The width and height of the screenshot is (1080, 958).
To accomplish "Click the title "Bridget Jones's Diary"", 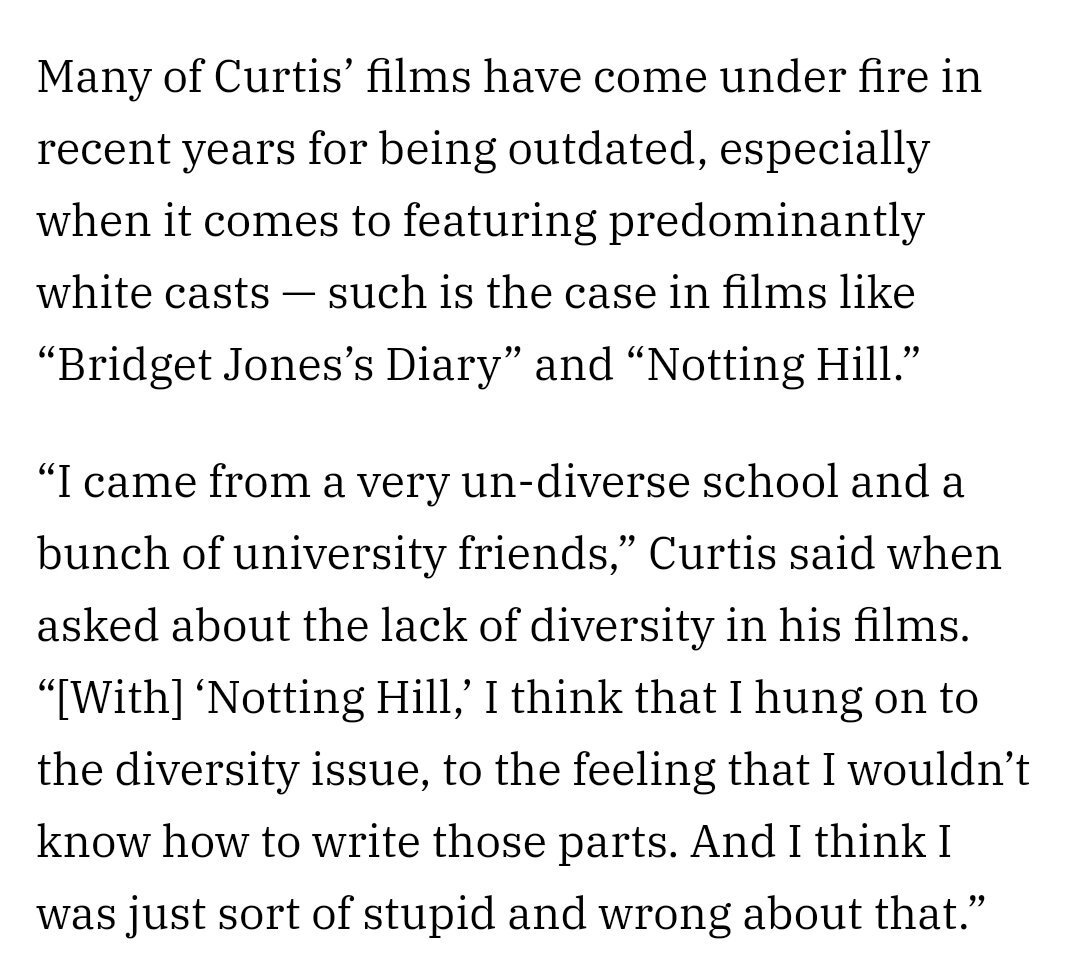I will [279, 366].
